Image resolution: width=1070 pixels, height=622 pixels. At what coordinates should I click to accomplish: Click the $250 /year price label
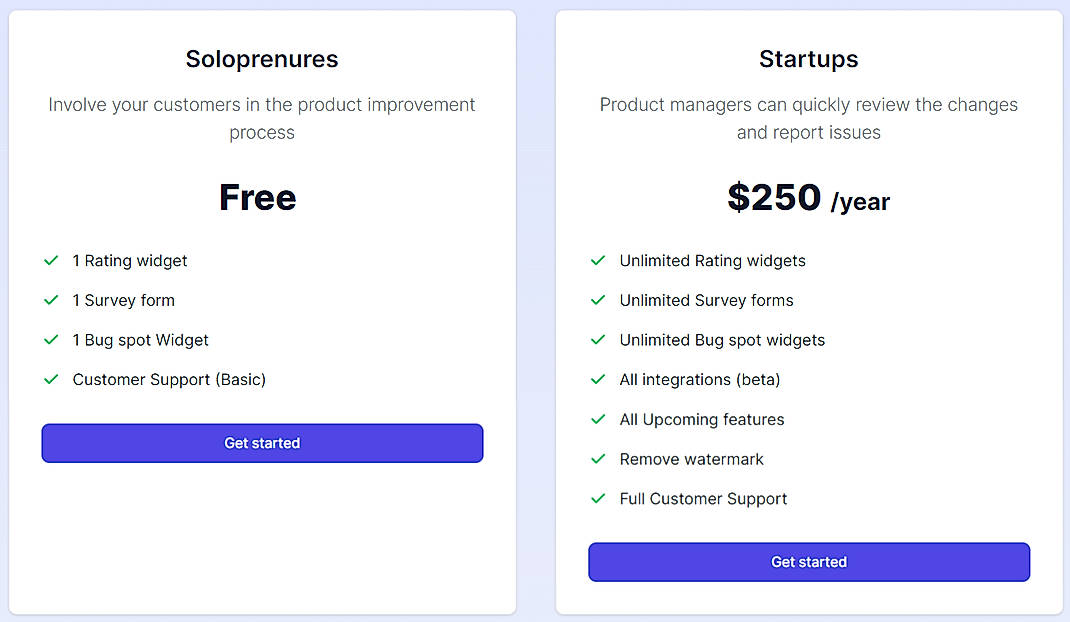click(808, 199)
